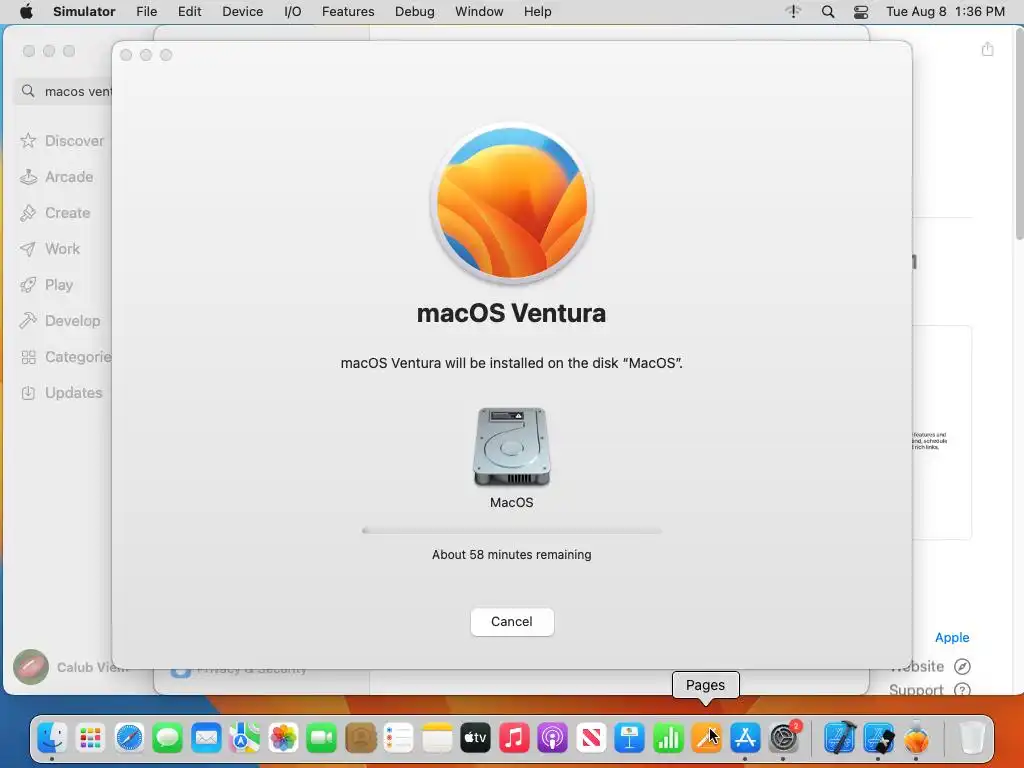Open the Edit menu

coord(189,12)
